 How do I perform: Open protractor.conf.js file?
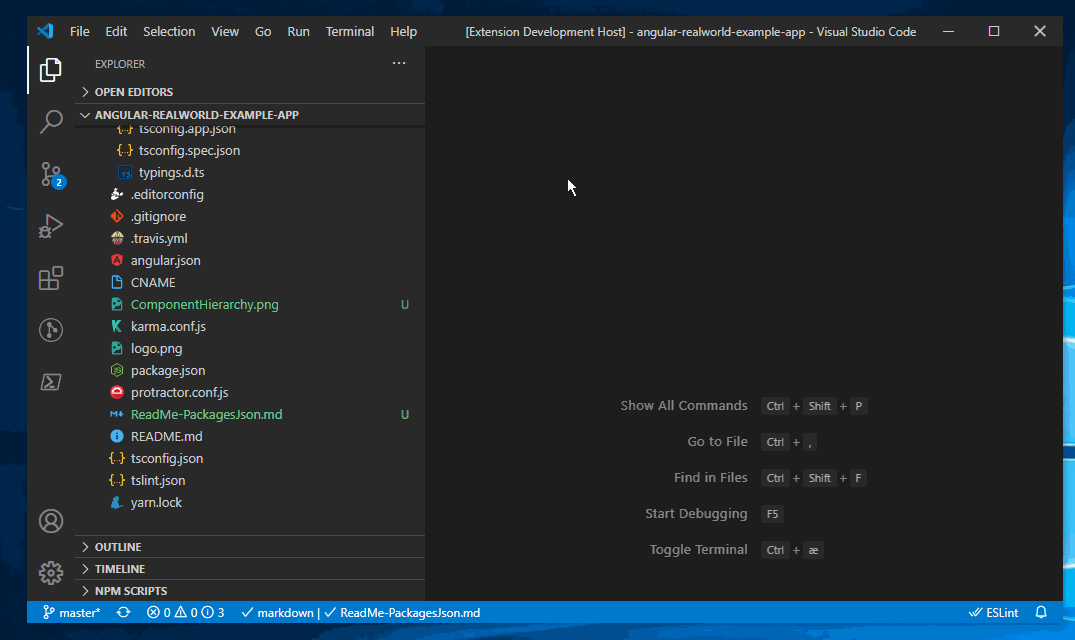tap(250, 392)
